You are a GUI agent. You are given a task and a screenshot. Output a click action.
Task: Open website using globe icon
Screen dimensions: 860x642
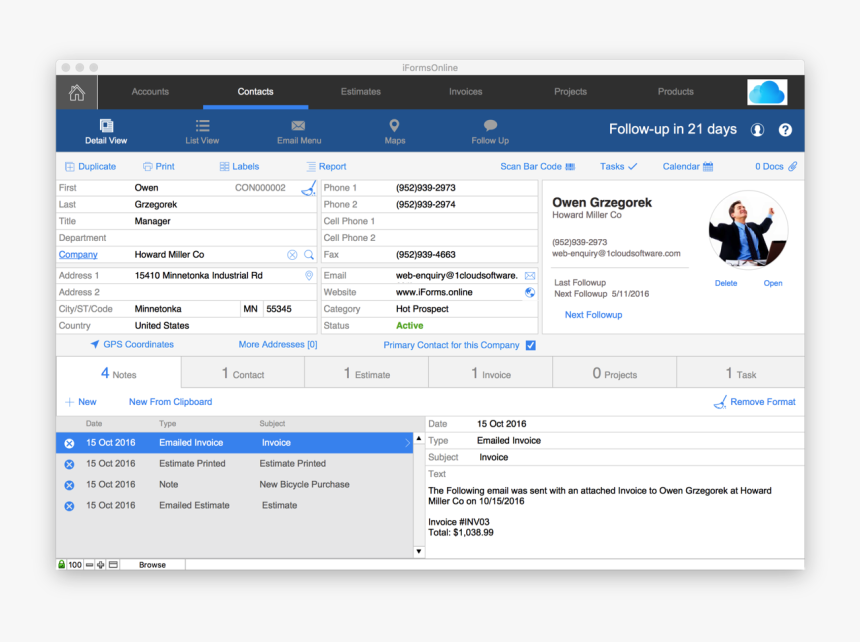coord(530,292)
